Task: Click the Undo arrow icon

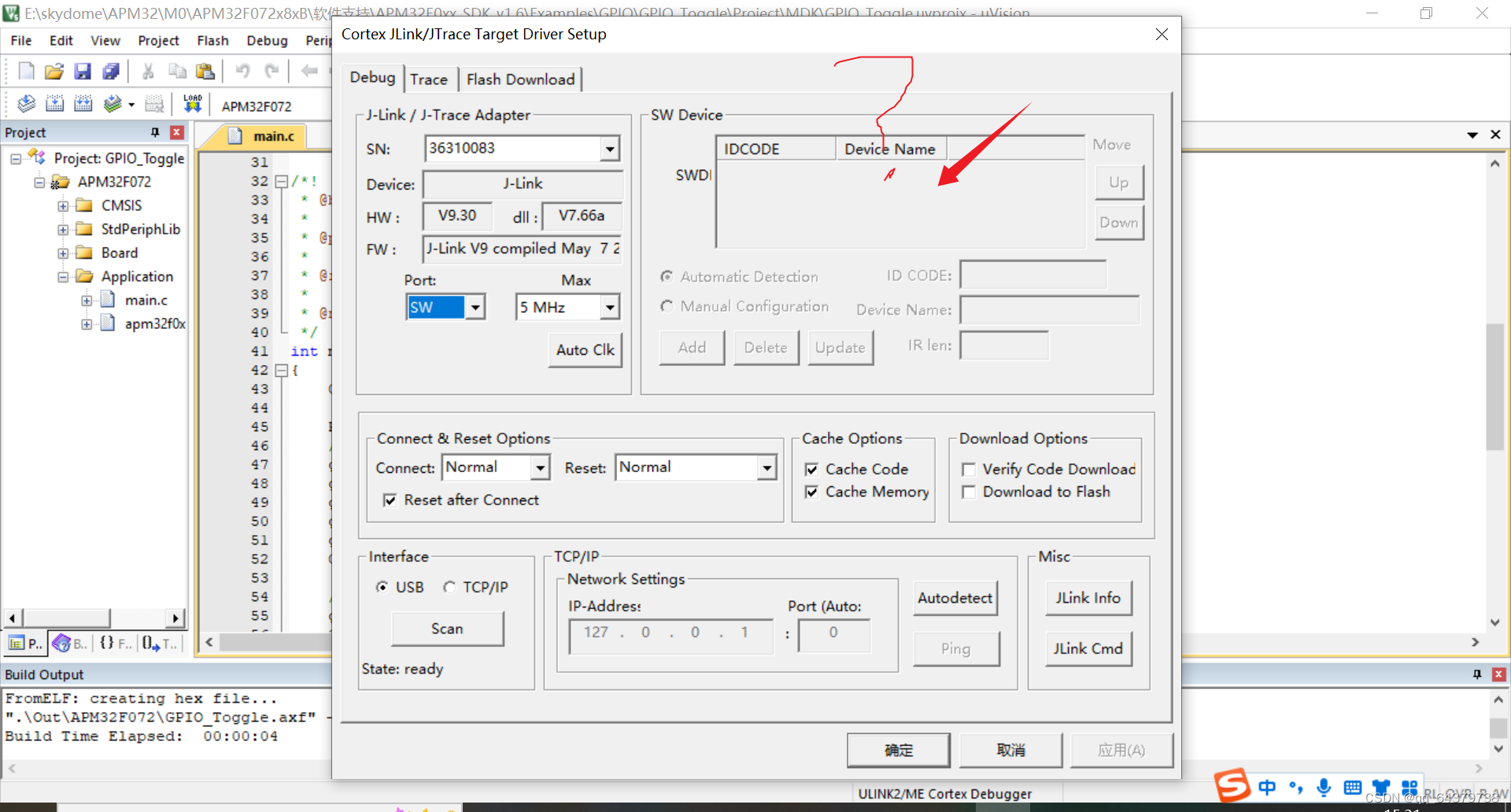Action: 242,72
